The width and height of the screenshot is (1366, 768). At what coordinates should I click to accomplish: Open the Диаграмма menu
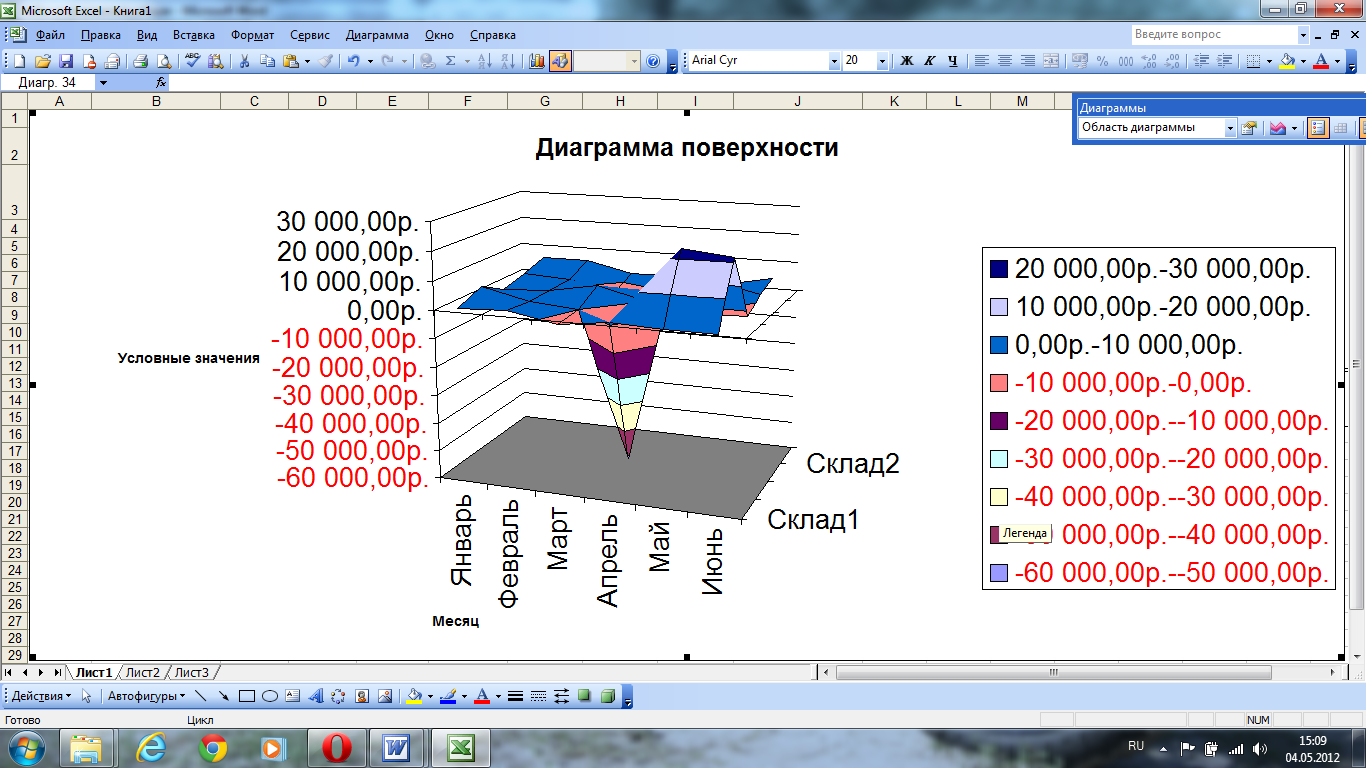click(377, 34)
